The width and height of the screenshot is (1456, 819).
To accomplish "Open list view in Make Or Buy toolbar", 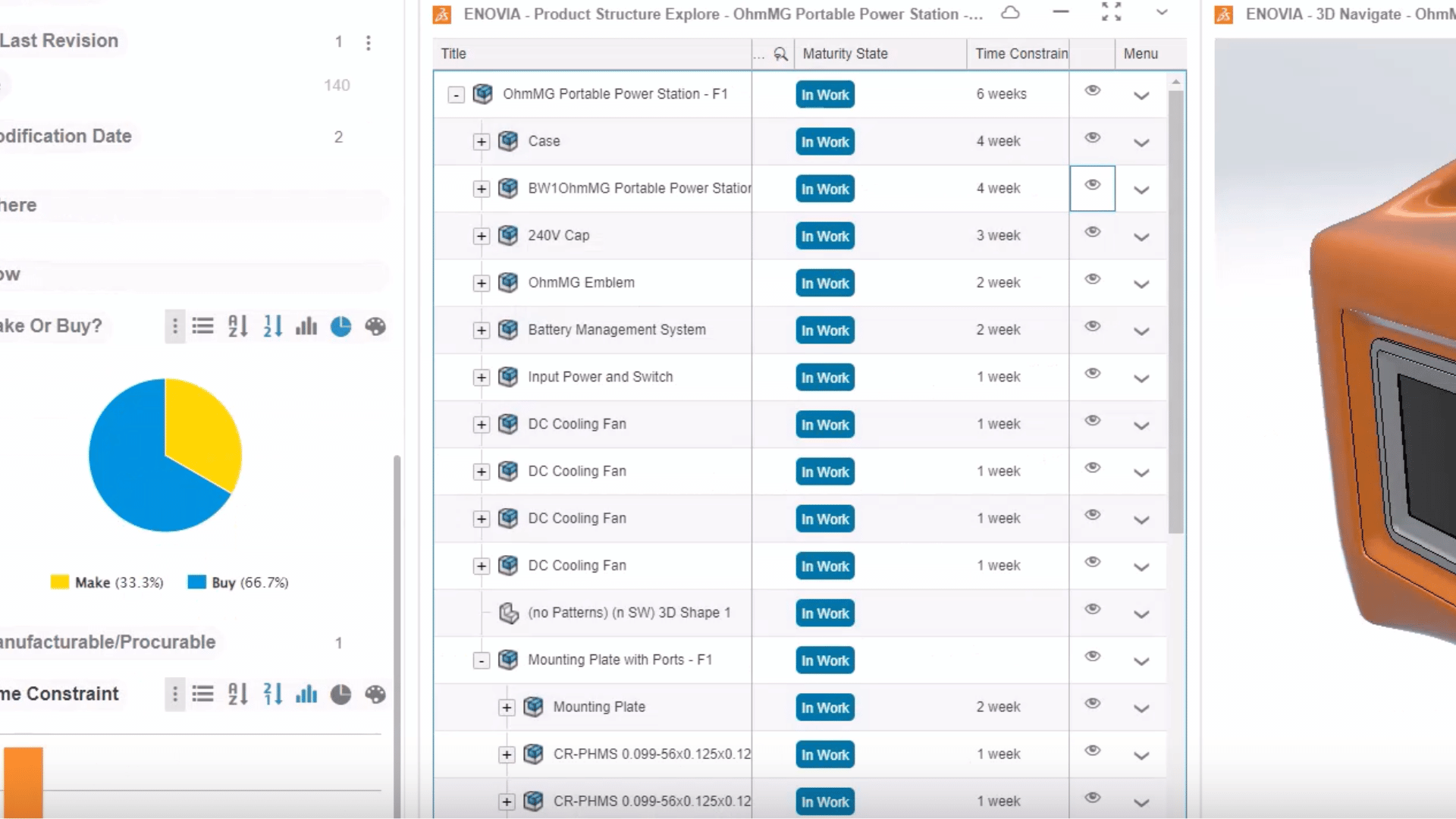I will tap(202, 326).
